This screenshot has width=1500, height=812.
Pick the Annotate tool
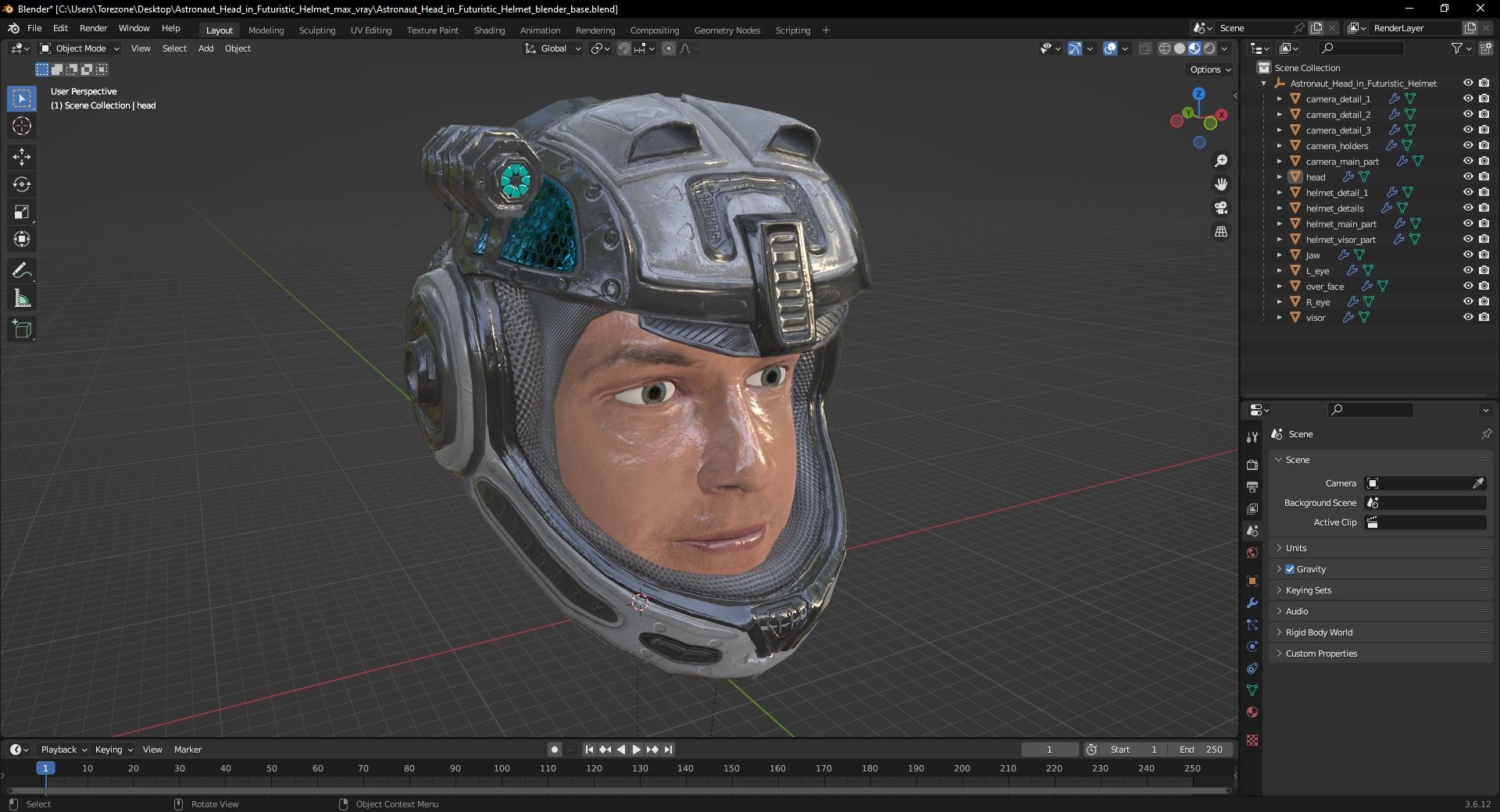pyautogui.click(x=22, y=271)
